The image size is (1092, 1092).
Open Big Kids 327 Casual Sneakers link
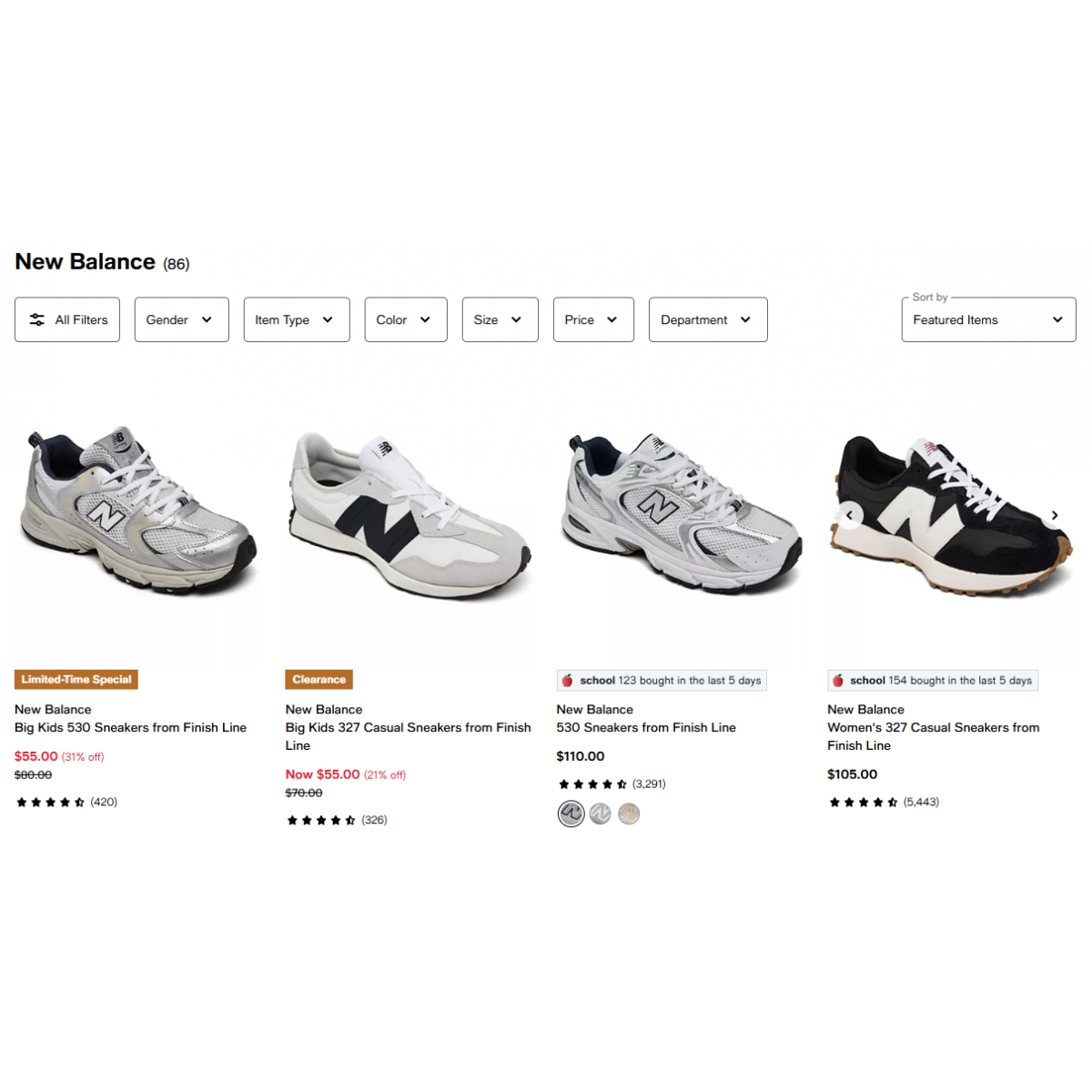tap(409, 736)
